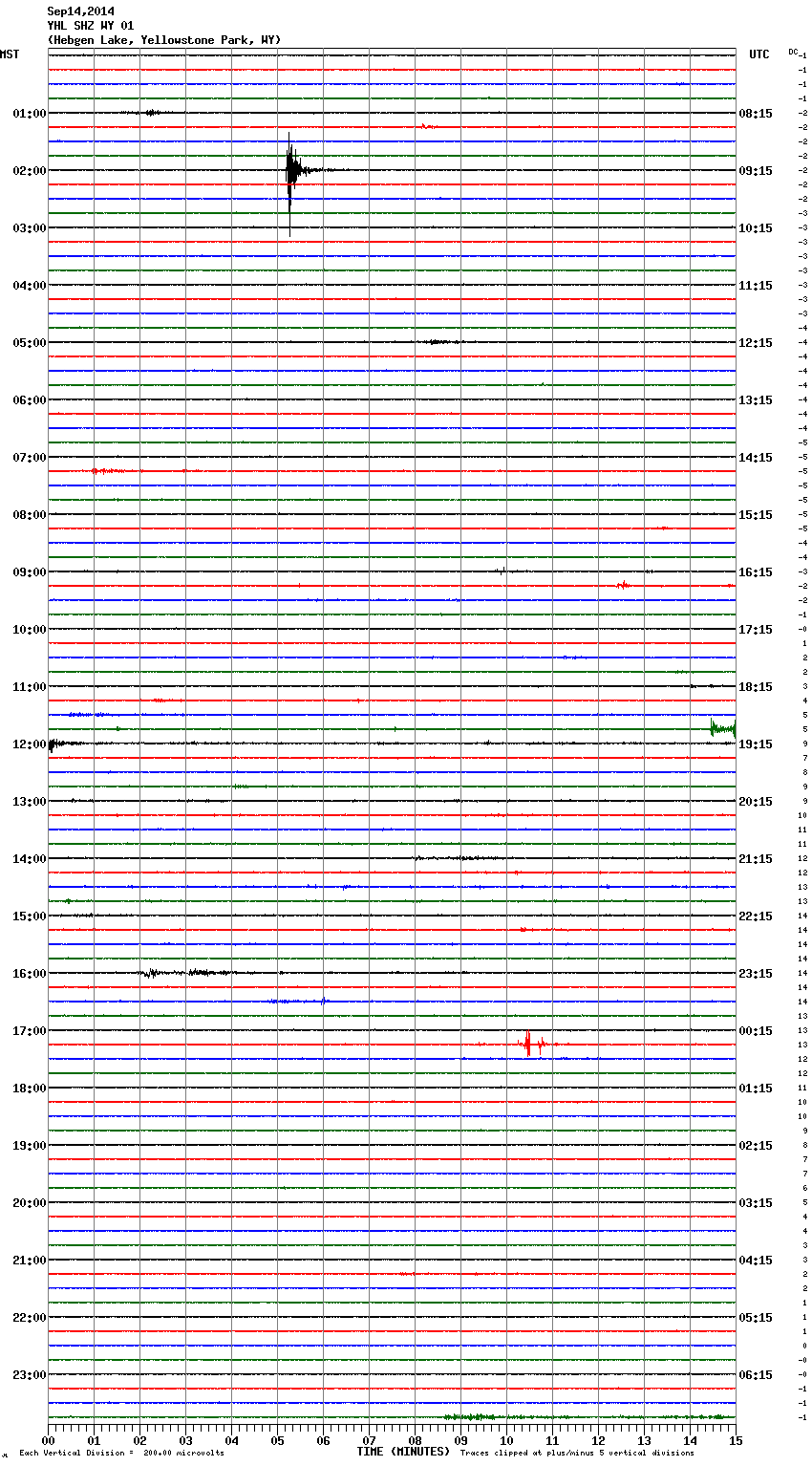Click the green noise on the bottom trace near minute 9

(x=468, y=1417)
